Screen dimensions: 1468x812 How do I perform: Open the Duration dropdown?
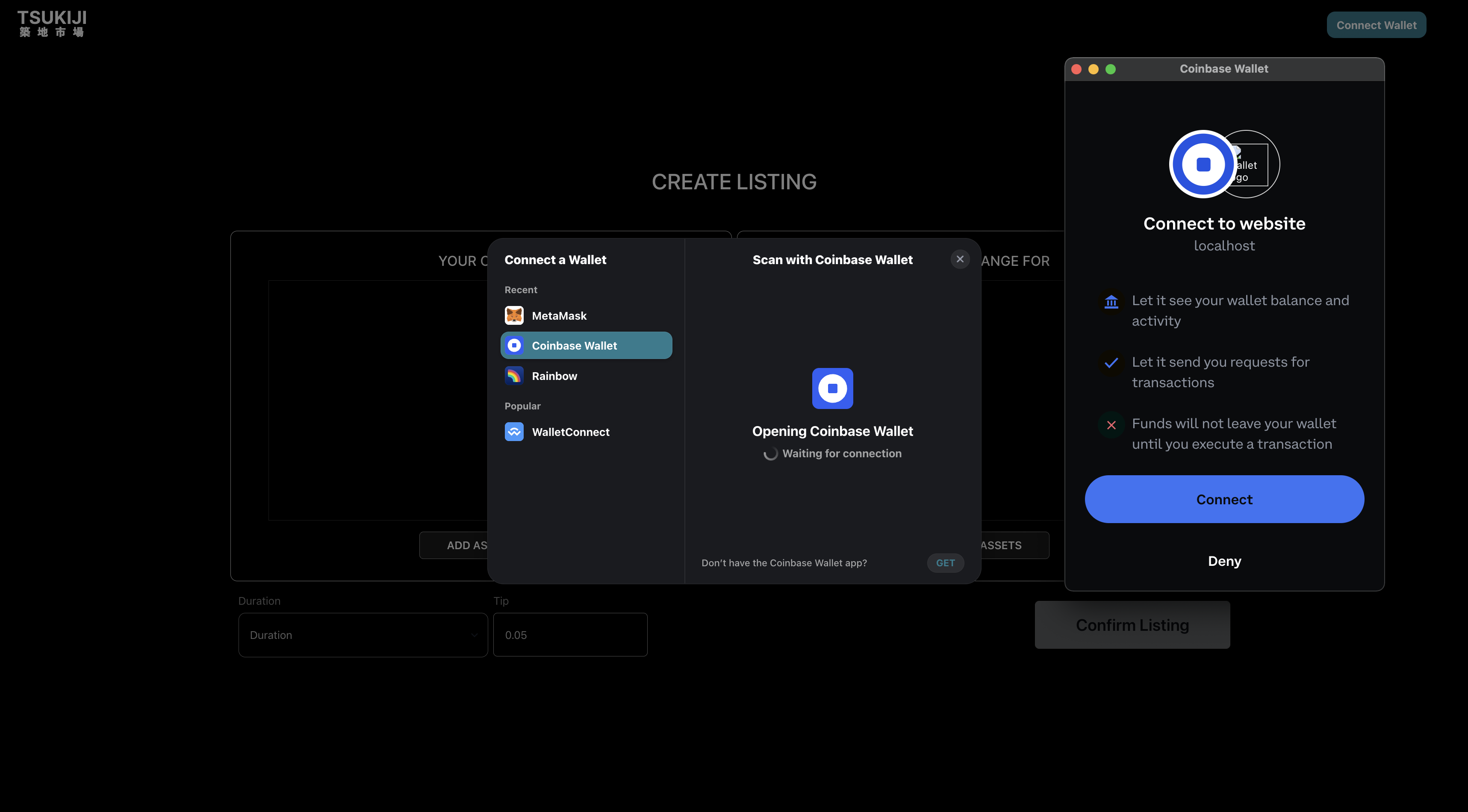(x=363, y=635)
